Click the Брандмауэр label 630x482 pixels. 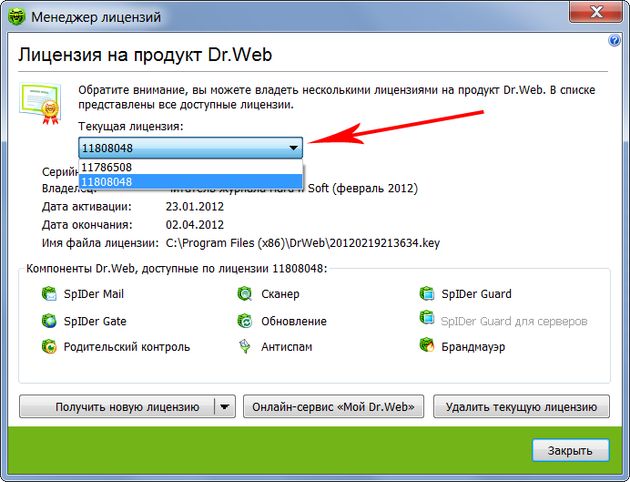click(473, 347)
